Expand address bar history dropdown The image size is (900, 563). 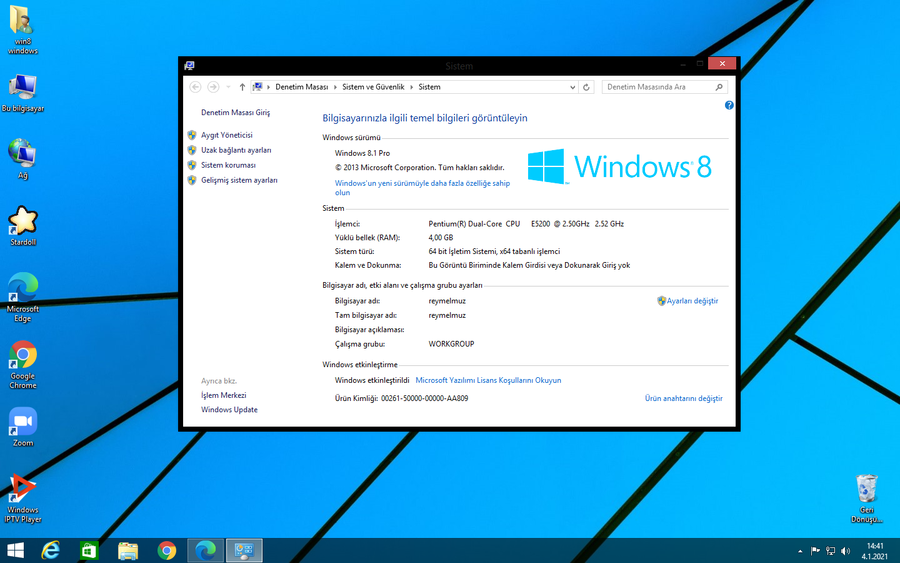(x=572, y=87)
